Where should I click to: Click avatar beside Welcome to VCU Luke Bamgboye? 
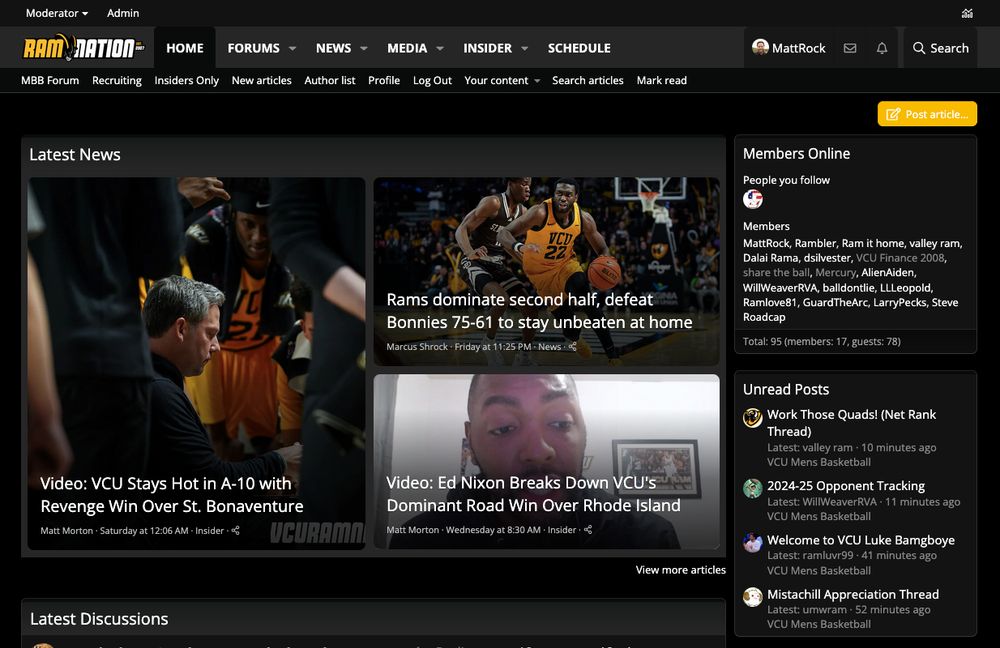click(x=753, y=543)
